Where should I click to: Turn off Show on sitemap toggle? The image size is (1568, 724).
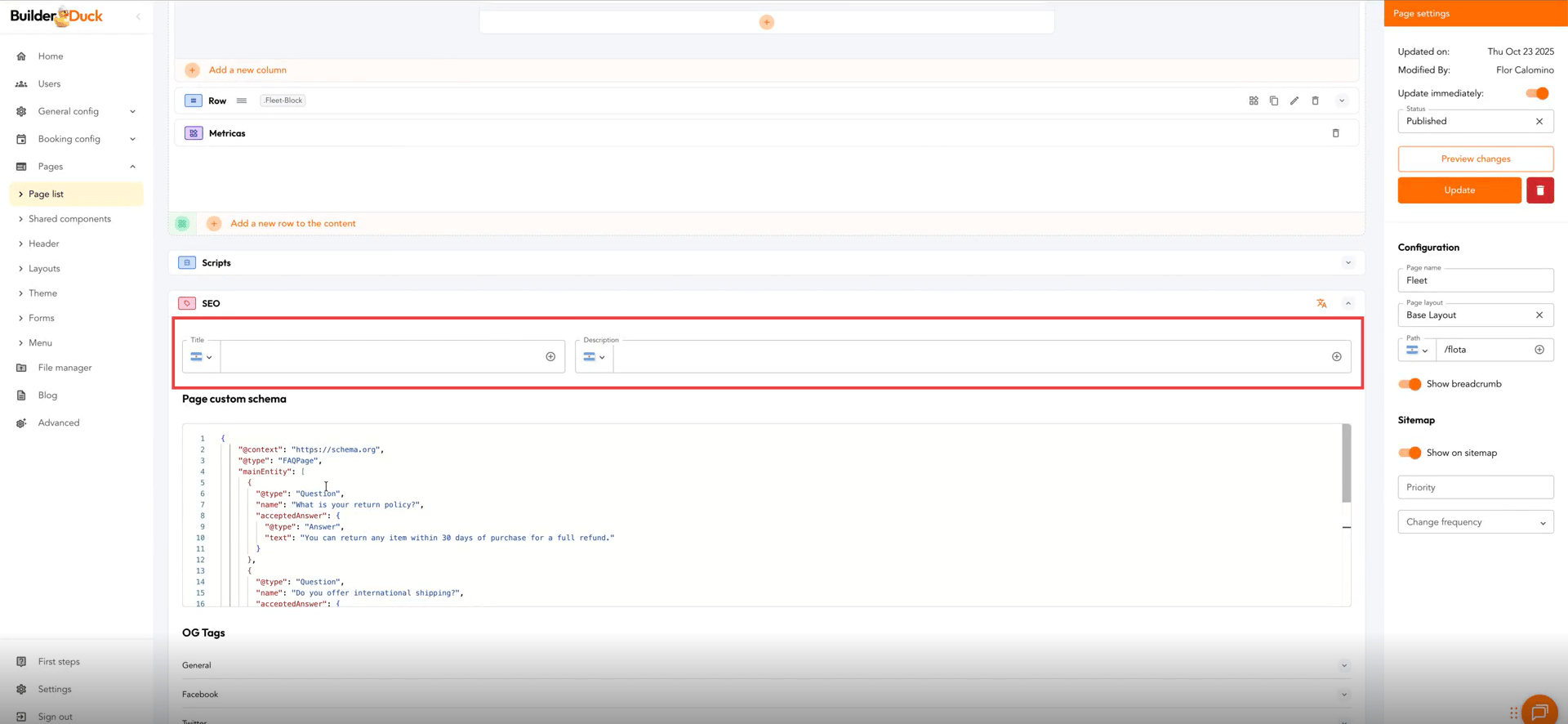pos(1410,453)
